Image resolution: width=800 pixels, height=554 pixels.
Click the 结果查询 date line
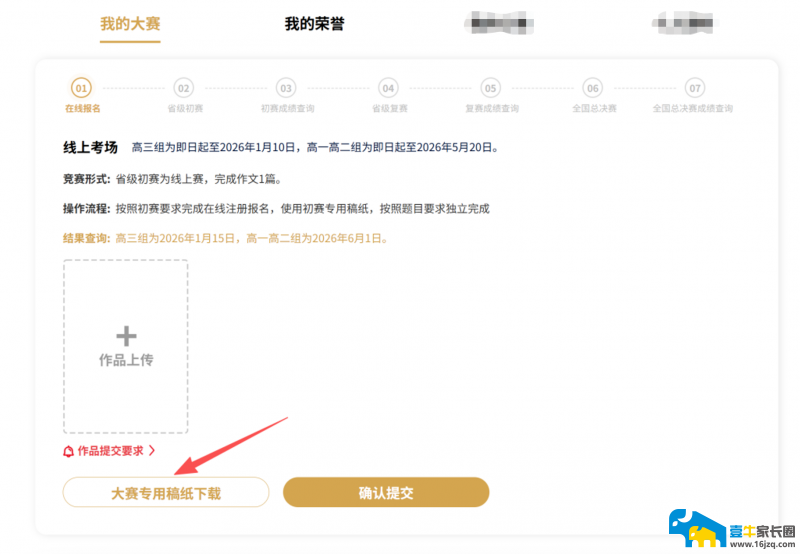click(226, 238)
